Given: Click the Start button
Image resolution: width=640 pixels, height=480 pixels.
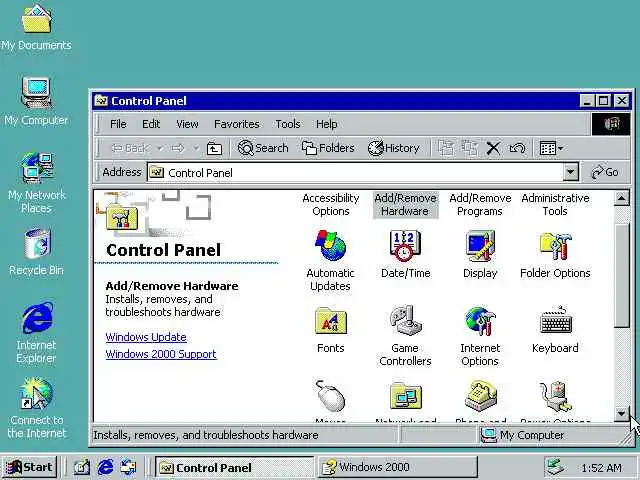Looking at the screenshot, I should click(x=29, y=467).
